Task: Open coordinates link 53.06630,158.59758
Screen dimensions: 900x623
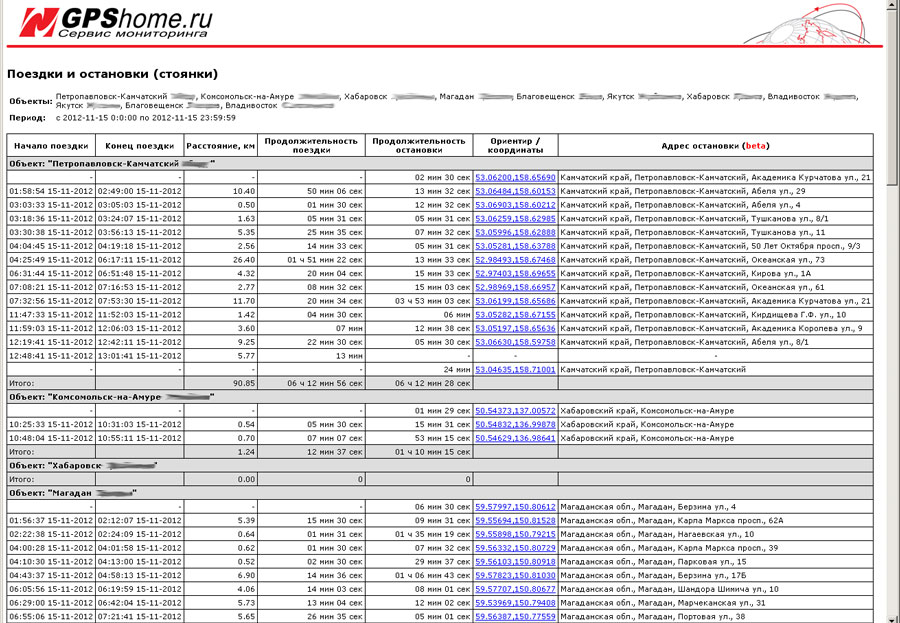Action: (x=515, y=342)
